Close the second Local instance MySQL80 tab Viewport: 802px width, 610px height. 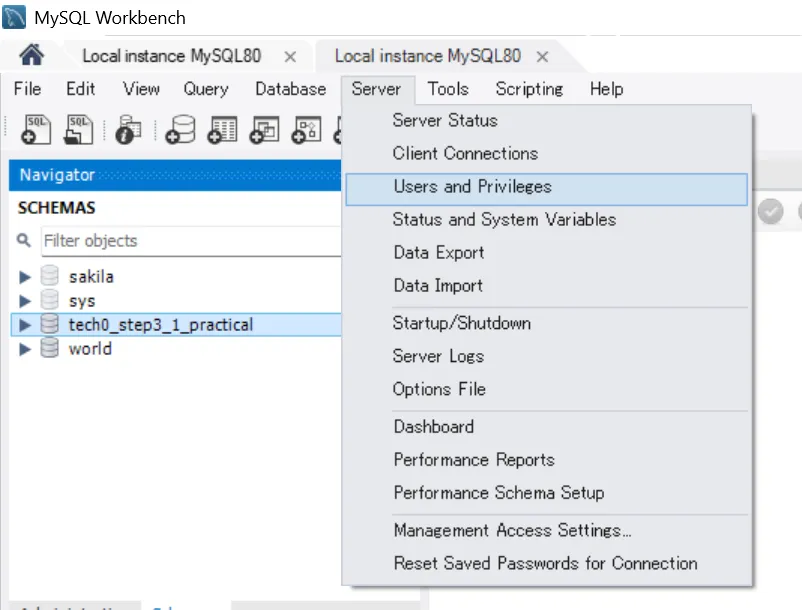tap(542, 57)
